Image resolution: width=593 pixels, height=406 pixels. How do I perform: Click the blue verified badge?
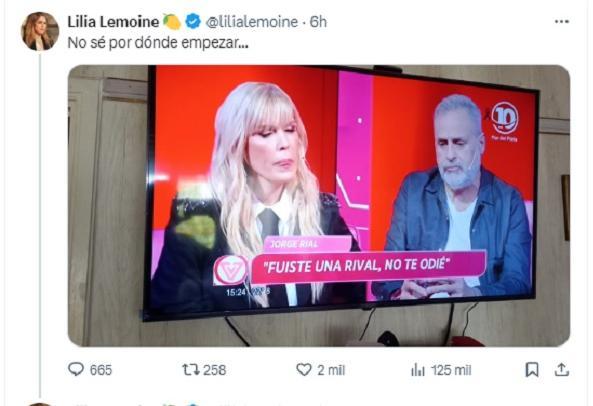(193, 22)
